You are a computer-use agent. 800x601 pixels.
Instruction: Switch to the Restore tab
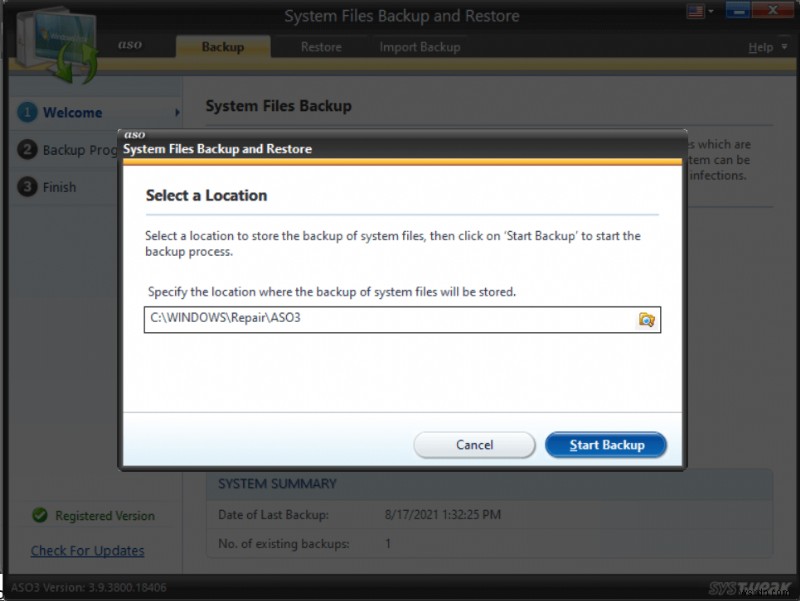[x=321, y=47]
